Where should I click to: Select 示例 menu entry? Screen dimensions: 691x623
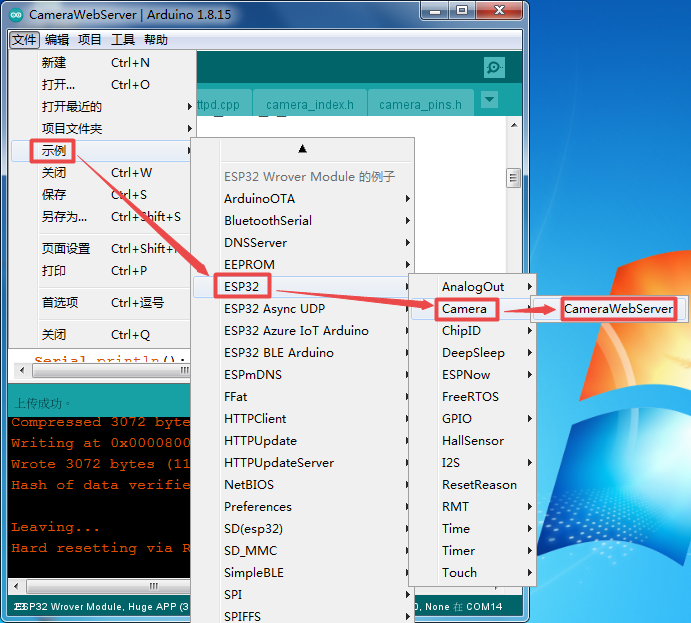point(102,151)
